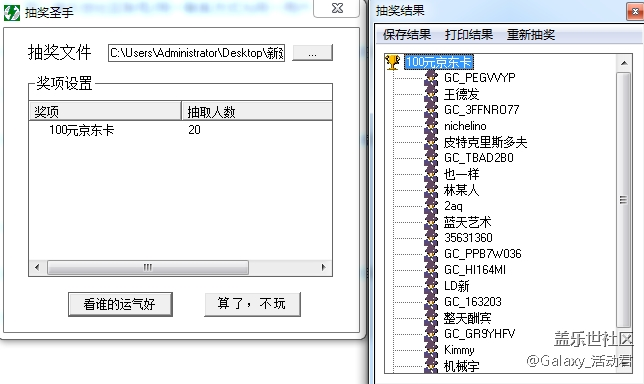Open the 打印结果 menu

(469, 34)
